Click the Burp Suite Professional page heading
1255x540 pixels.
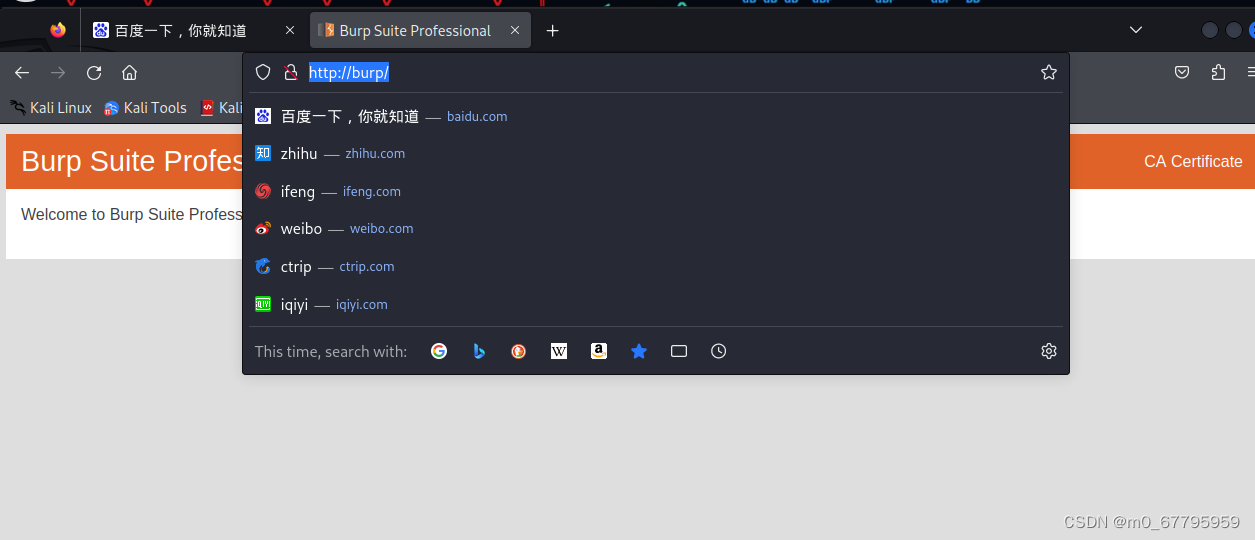[131, 161]
